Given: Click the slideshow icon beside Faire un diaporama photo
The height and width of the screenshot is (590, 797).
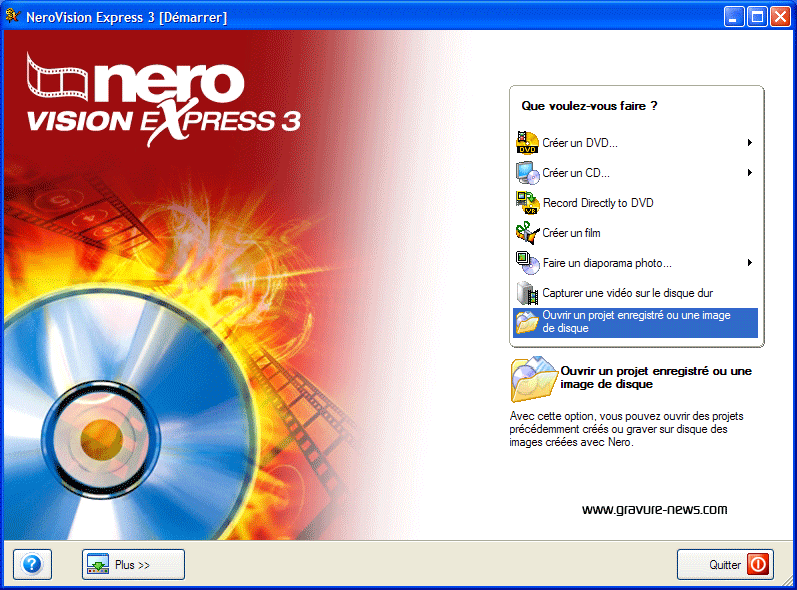Looking at the screenshot, I should tap(527, 263).
